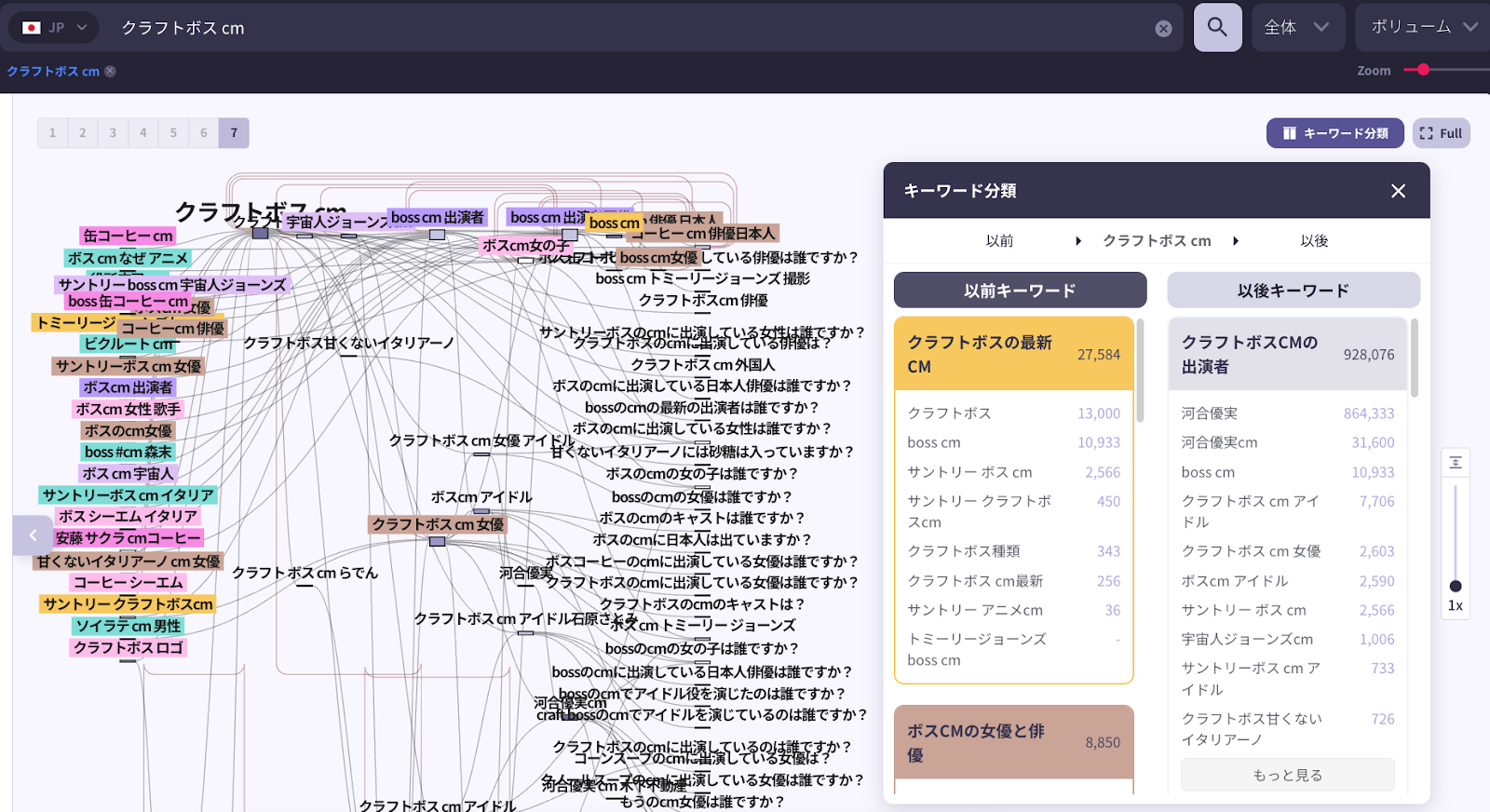Select the クラフトボス種類 keyword row
The image size is (1490, 812).
1014,551
